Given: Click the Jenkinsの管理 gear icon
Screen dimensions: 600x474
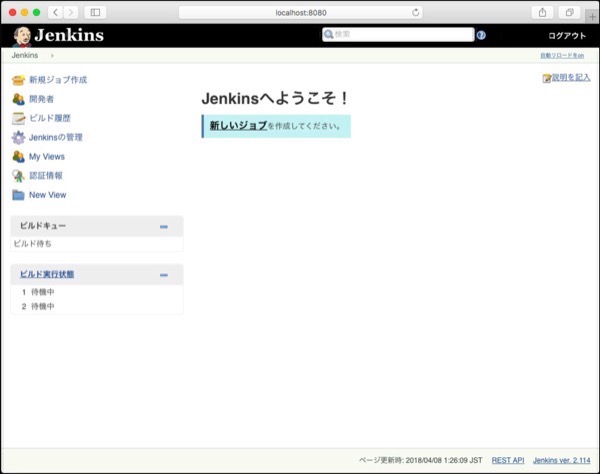Looking at the screenshot, I should [x=18, y=137].
